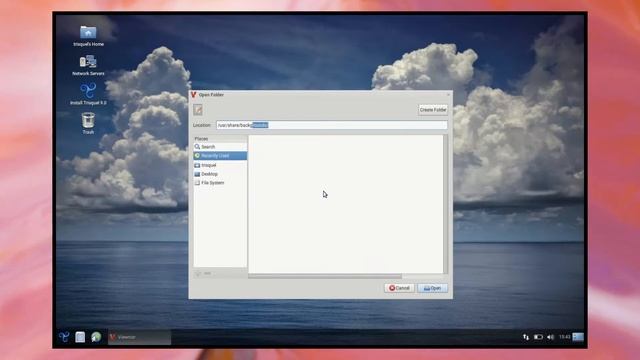Click the battery indicator tray icon
This screenshot has width=640, height=360.
tap(538, 337)
